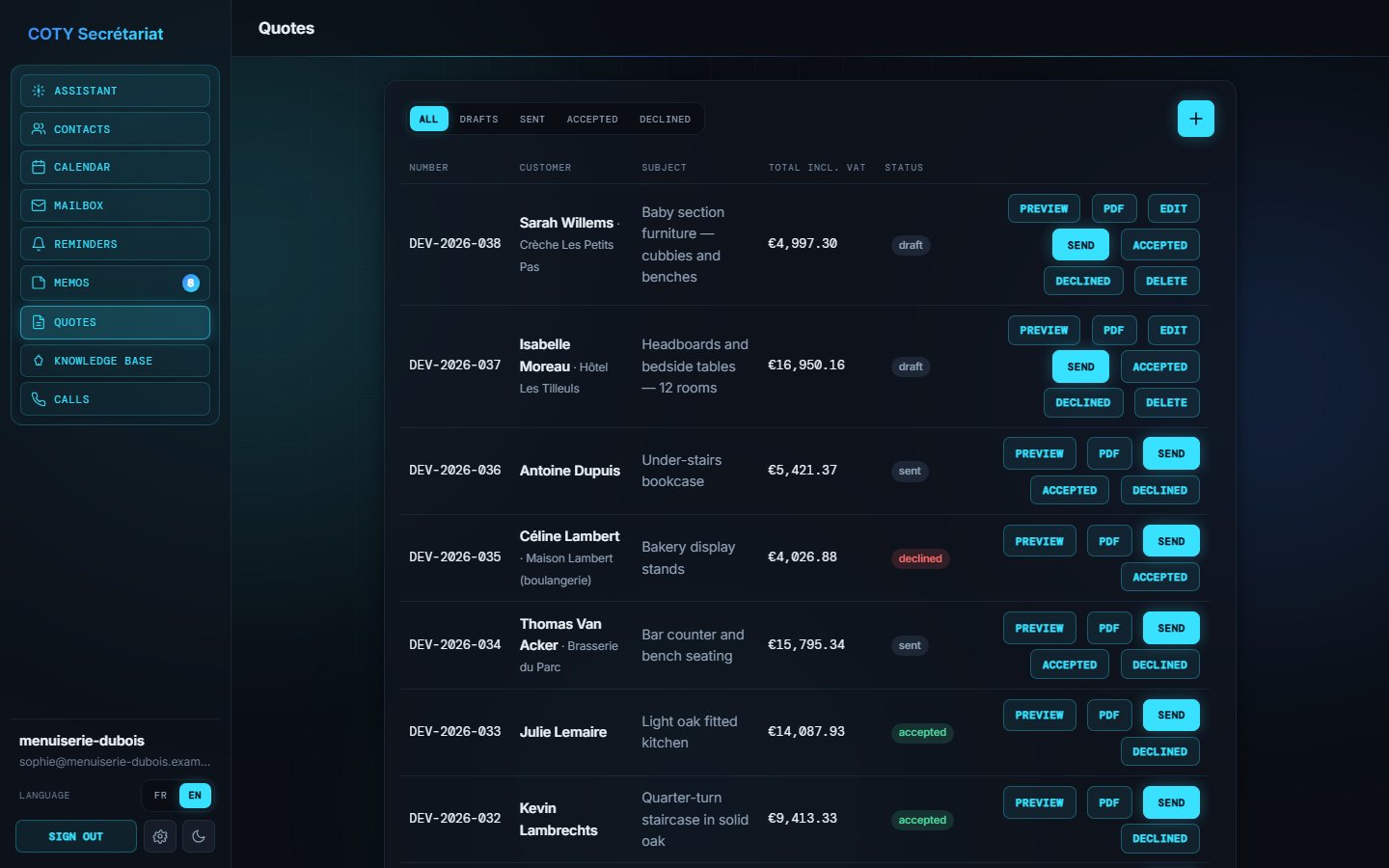This screenshot has height=868, width=1389.
Task: Click the COTY Secrétariat logo title
Action: pos(95,34)
